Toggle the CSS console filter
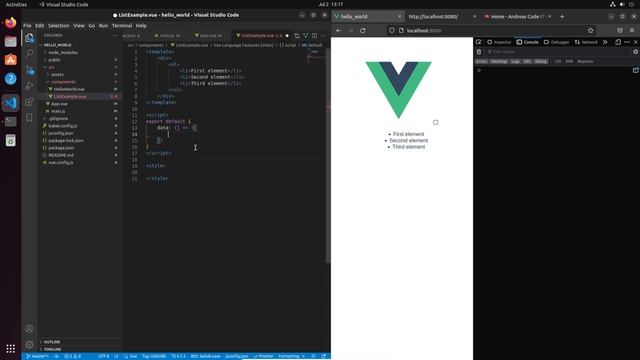Image resolution: width=640 pixels, height=360 pixels. tap(558, 61)
